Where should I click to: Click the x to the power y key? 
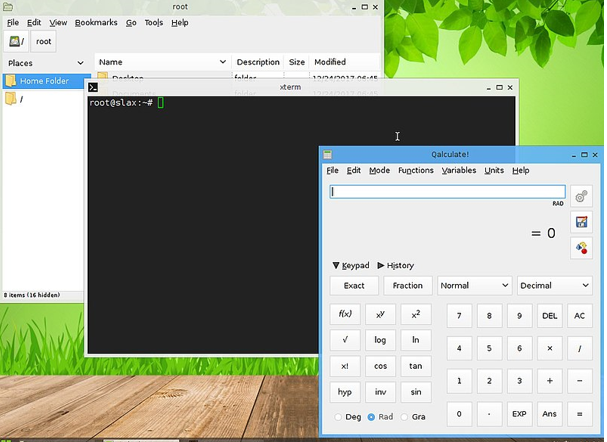380,314
